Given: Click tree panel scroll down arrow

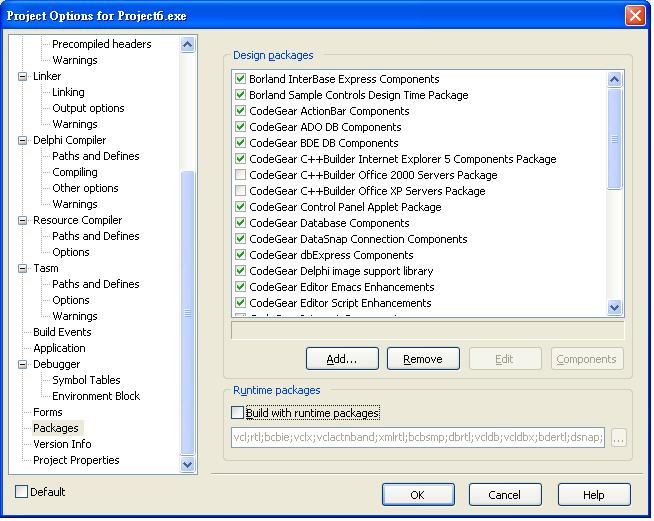Looking at the screenshot, I should (x=188, y=464).
